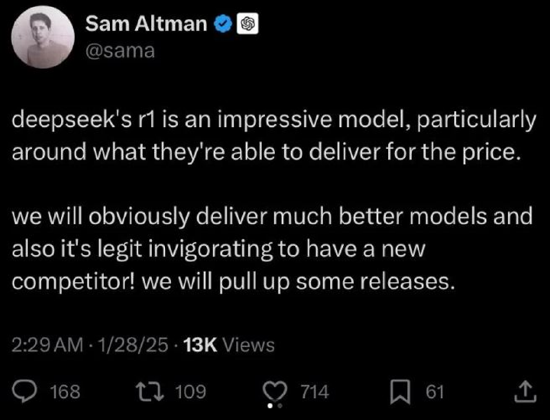Click the 109 reposts count
550x420 pixels.
click(191, 392)
